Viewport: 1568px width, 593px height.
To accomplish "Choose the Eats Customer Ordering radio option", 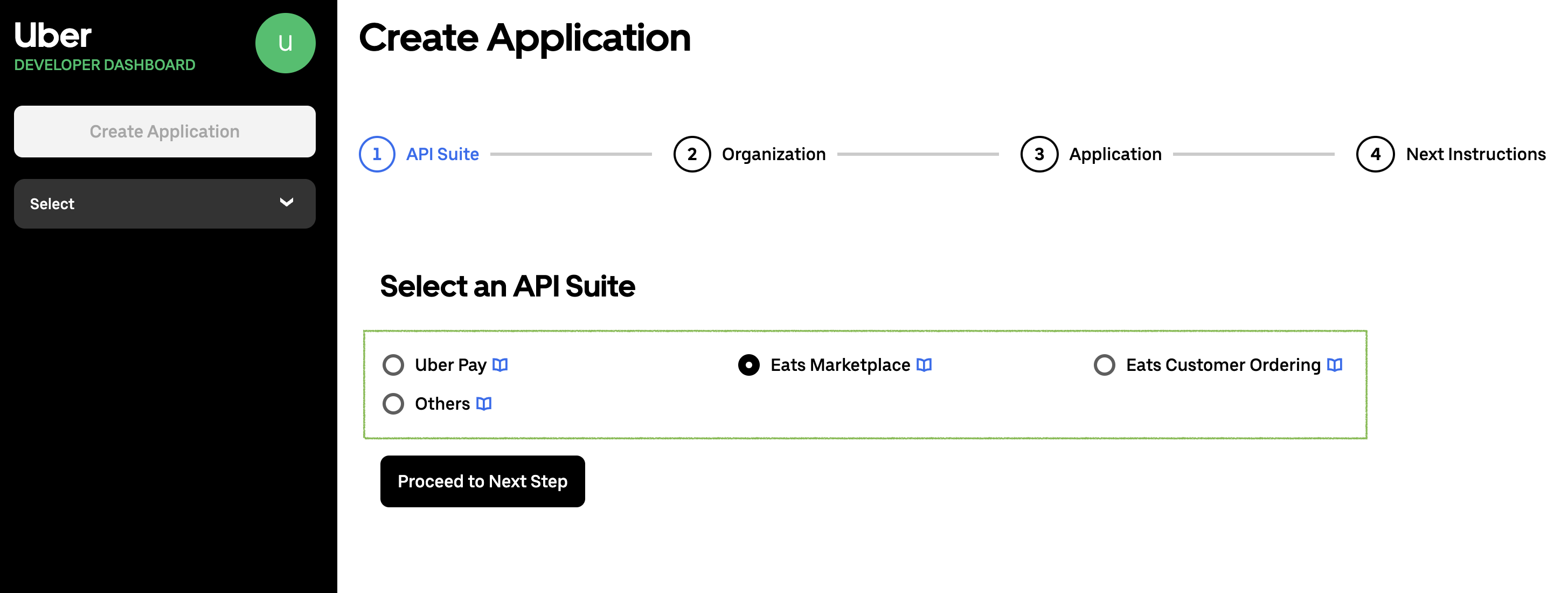I will coord(1104,364).
